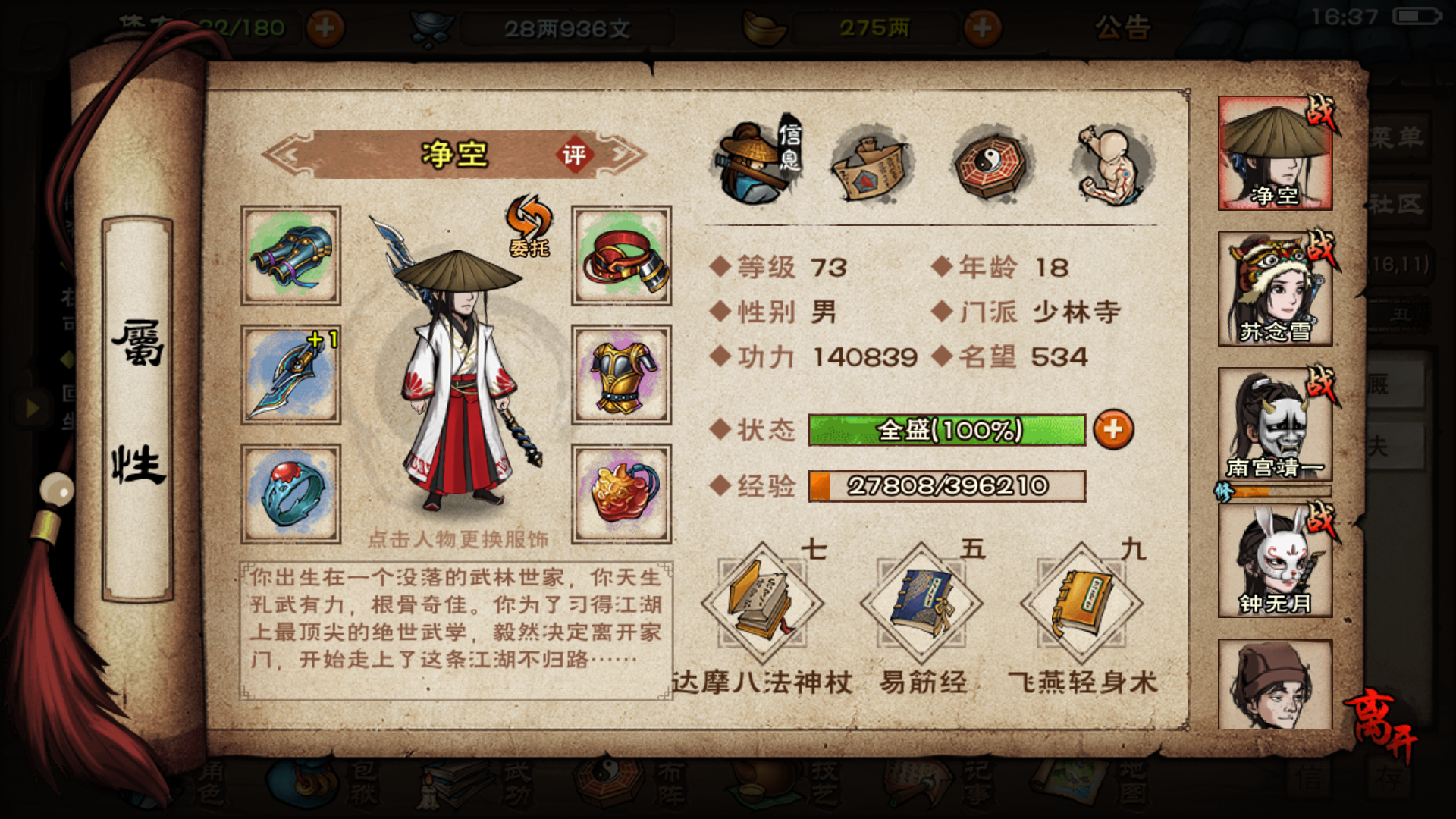Viewport: 1456px width, 819px height.
Task: Tap the blue gauntlet equipment slot
Action: pyautogui.click(x=290, y=256)
